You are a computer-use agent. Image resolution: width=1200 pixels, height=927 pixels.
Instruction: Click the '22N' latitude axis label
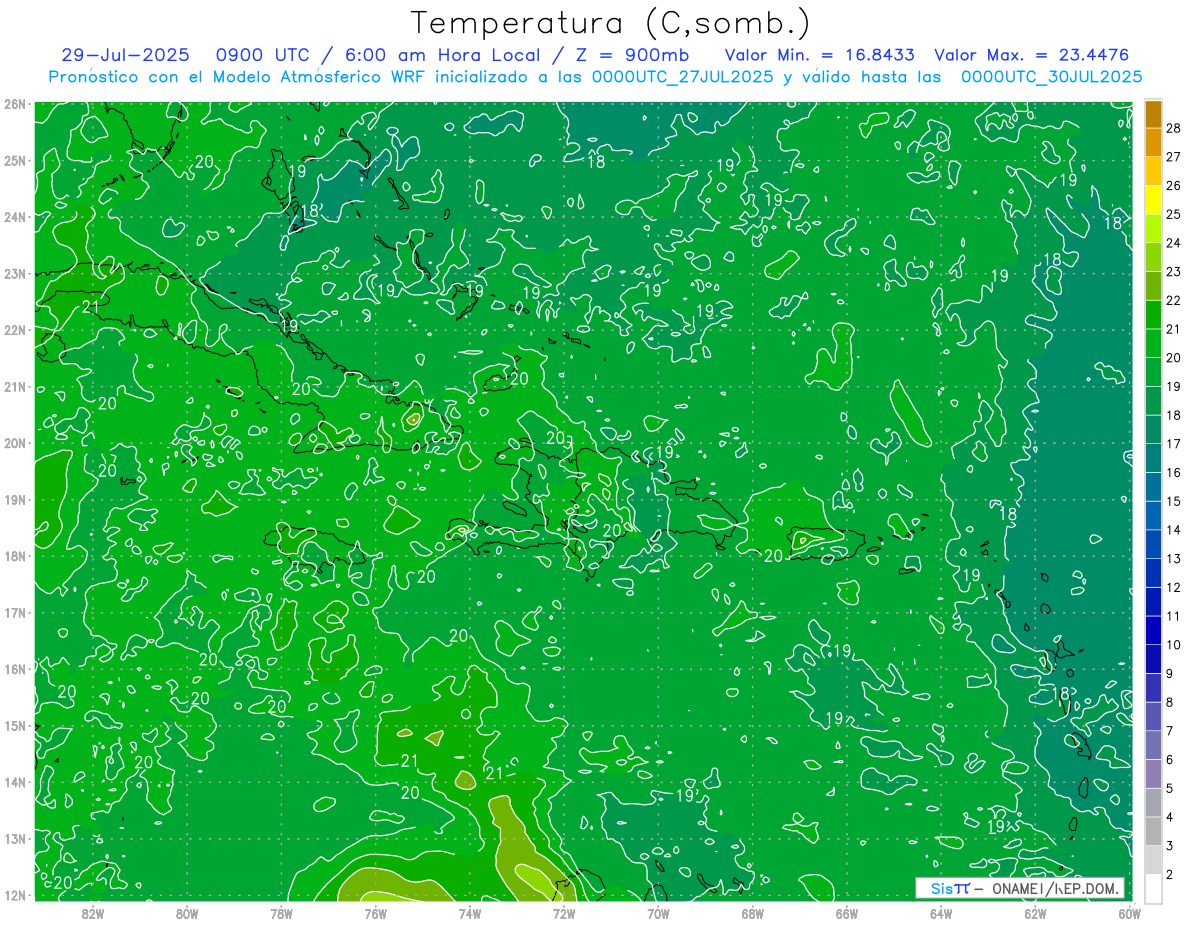[15, 330]
